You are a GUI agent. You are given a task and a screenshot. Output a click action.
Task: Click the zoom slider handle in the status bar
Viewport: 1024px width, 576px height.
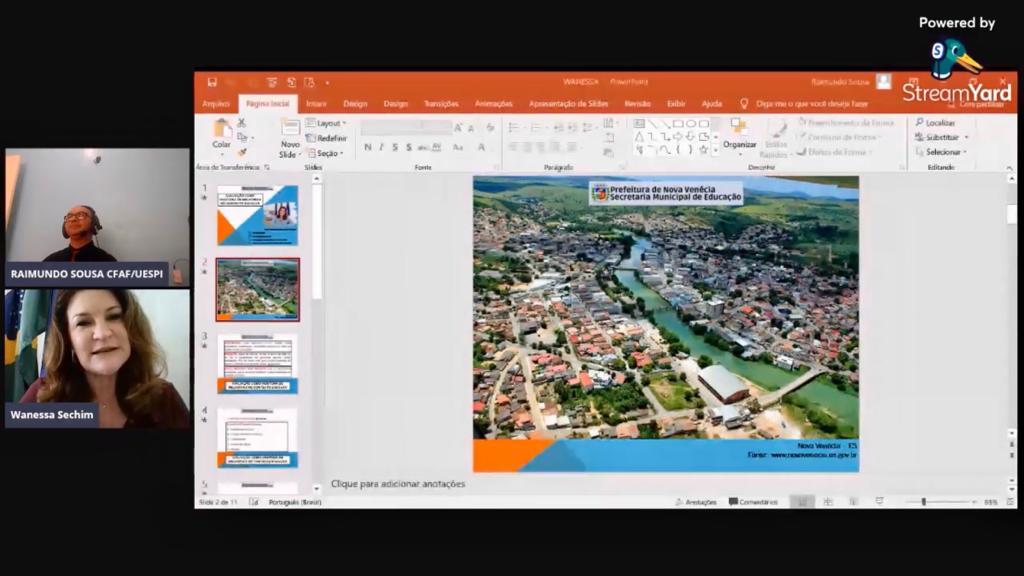923,502
